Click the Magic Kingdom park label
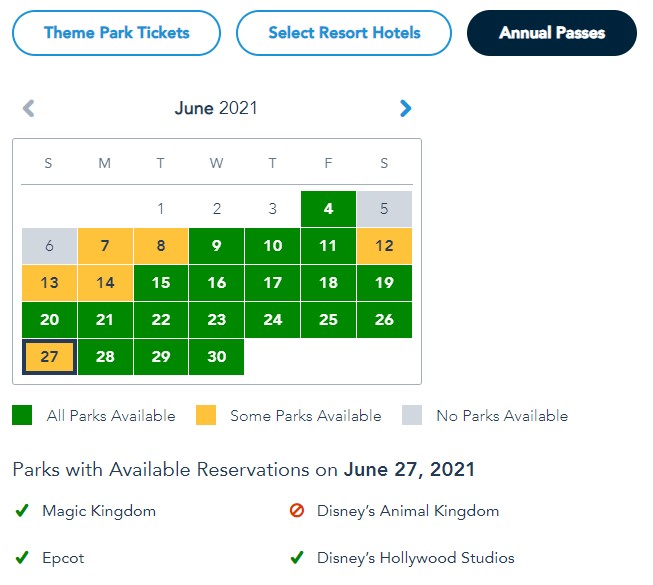Screen dimensions: 653x585 click(x=99, y=511)
